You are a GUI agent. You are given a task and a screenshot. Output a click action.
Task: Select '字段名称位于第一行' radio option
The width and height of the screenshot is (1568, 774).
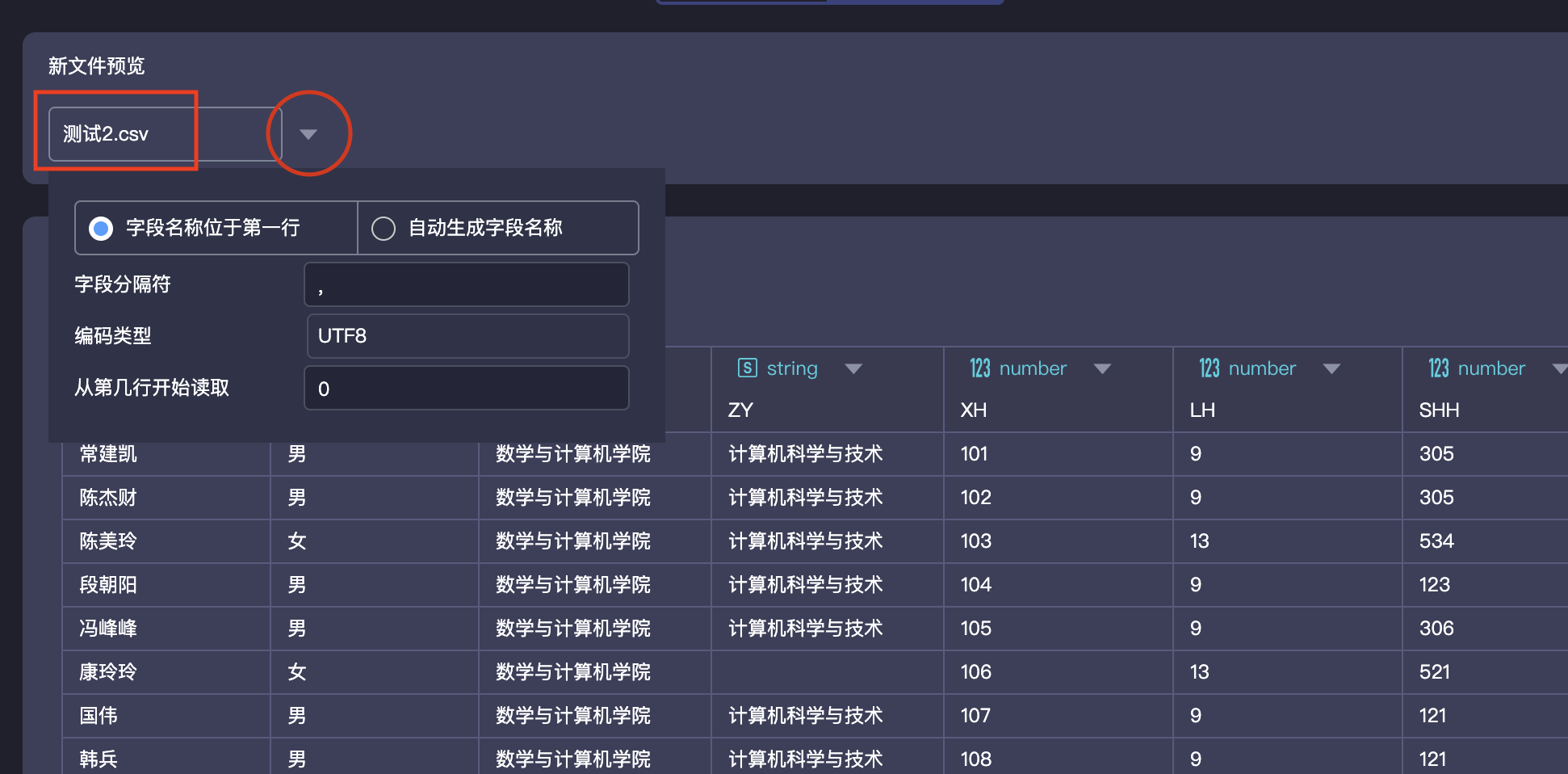(x=101, y=229)
